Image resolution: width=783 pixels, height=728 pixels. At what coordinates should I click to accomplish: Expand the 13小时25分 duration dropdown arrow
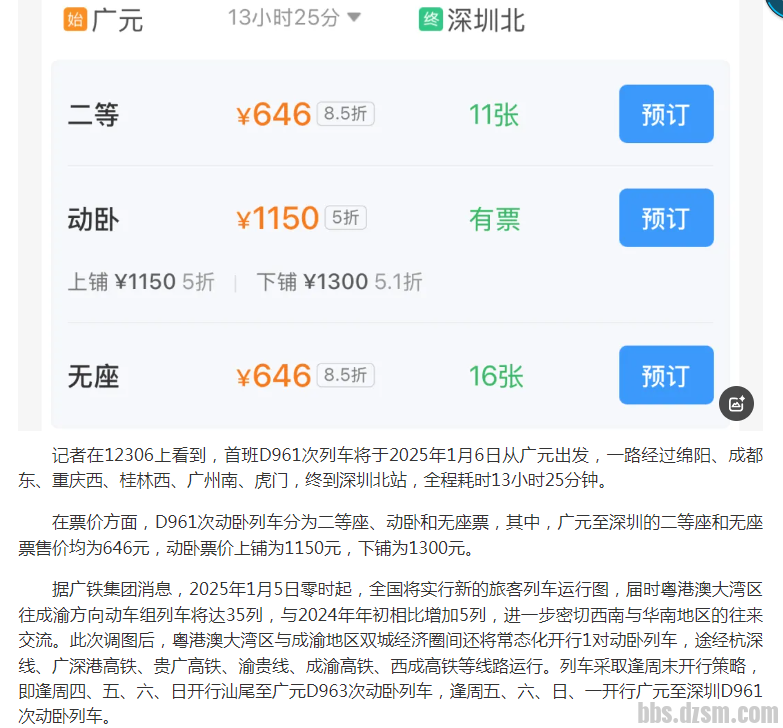click(353, 18)
